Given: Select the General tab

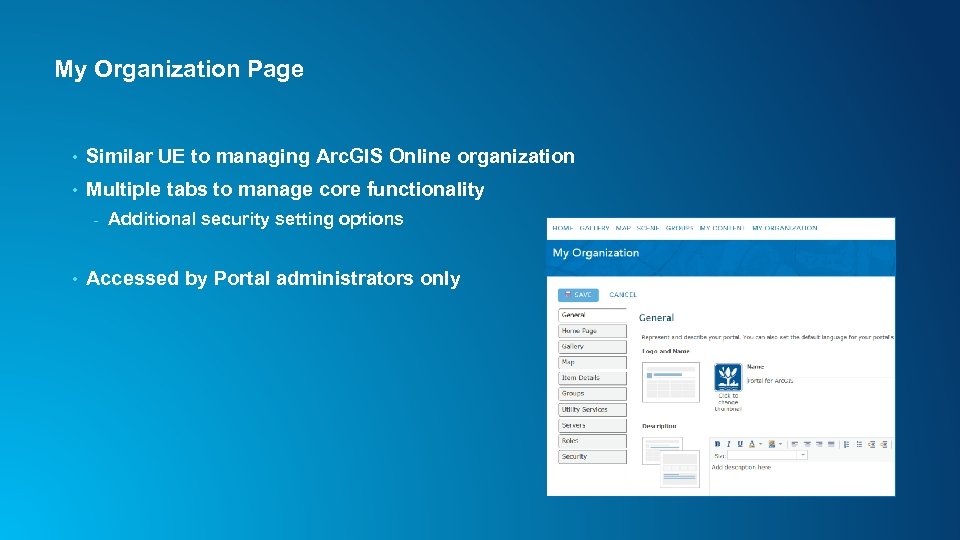Looking at the screenshot, I should pos(592,315).
